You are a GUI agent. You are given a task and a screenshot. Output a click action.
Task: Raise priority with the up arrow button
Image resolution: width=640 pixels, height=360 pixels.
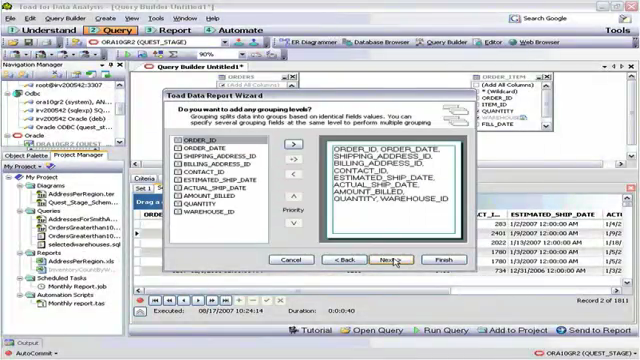[293, 196]
